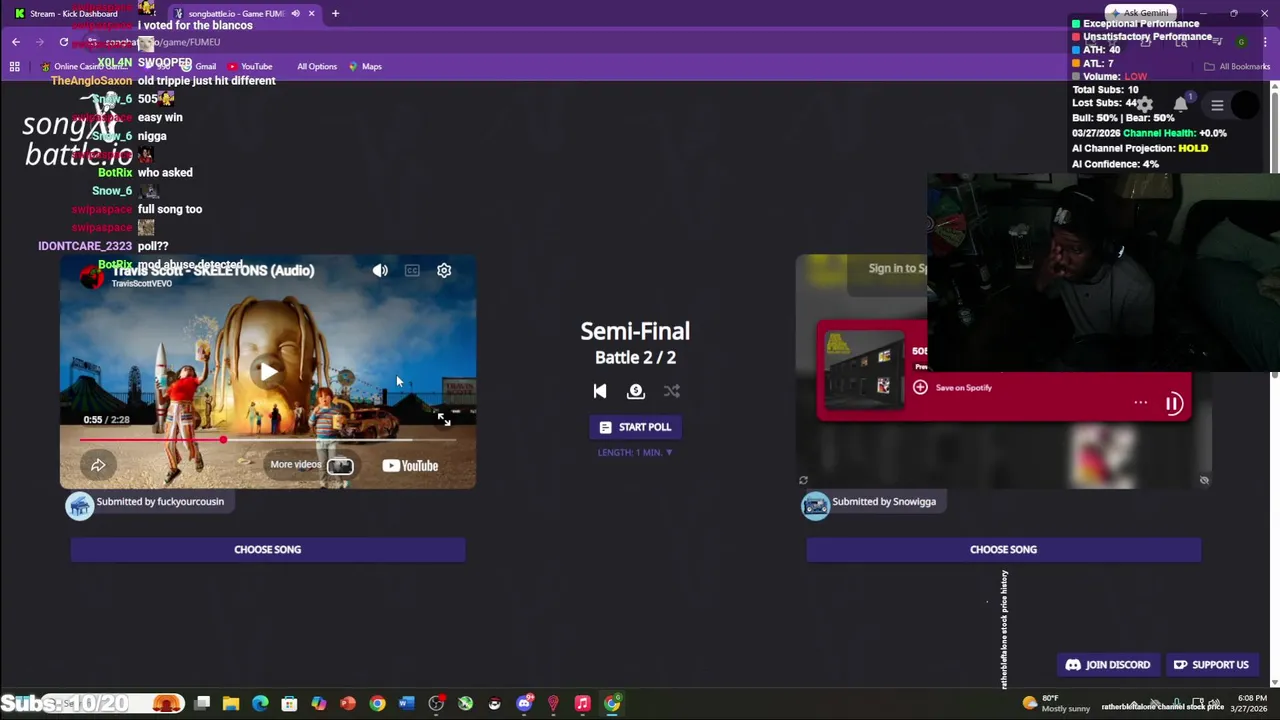Reload the current page
The image size is (1280, 720).
[x=64, y=42]
